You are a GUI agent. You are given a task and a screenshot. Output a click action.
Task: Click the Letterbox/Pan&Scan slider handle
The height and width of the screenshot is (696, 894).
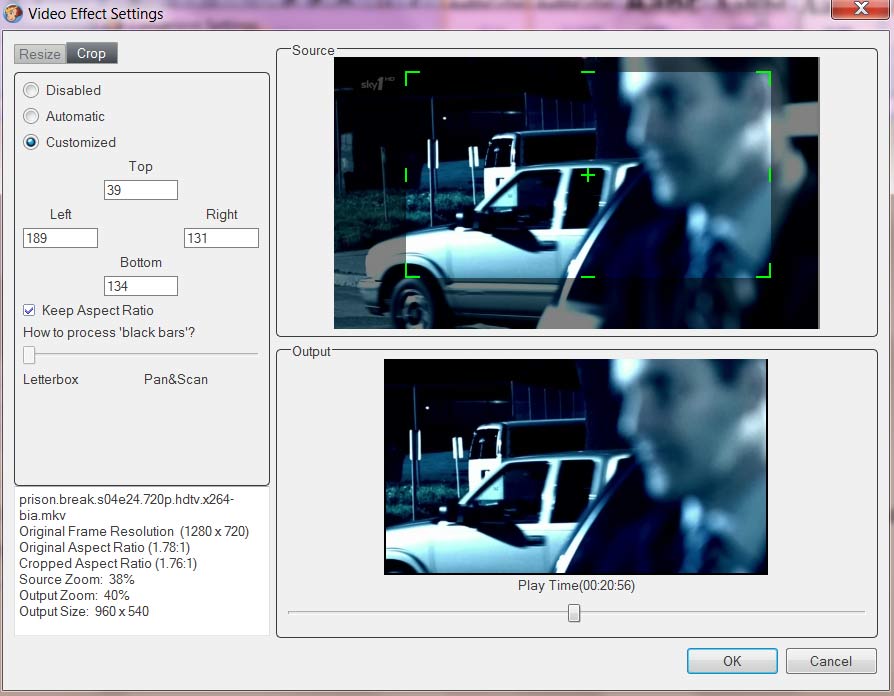[x=29, y=354]
